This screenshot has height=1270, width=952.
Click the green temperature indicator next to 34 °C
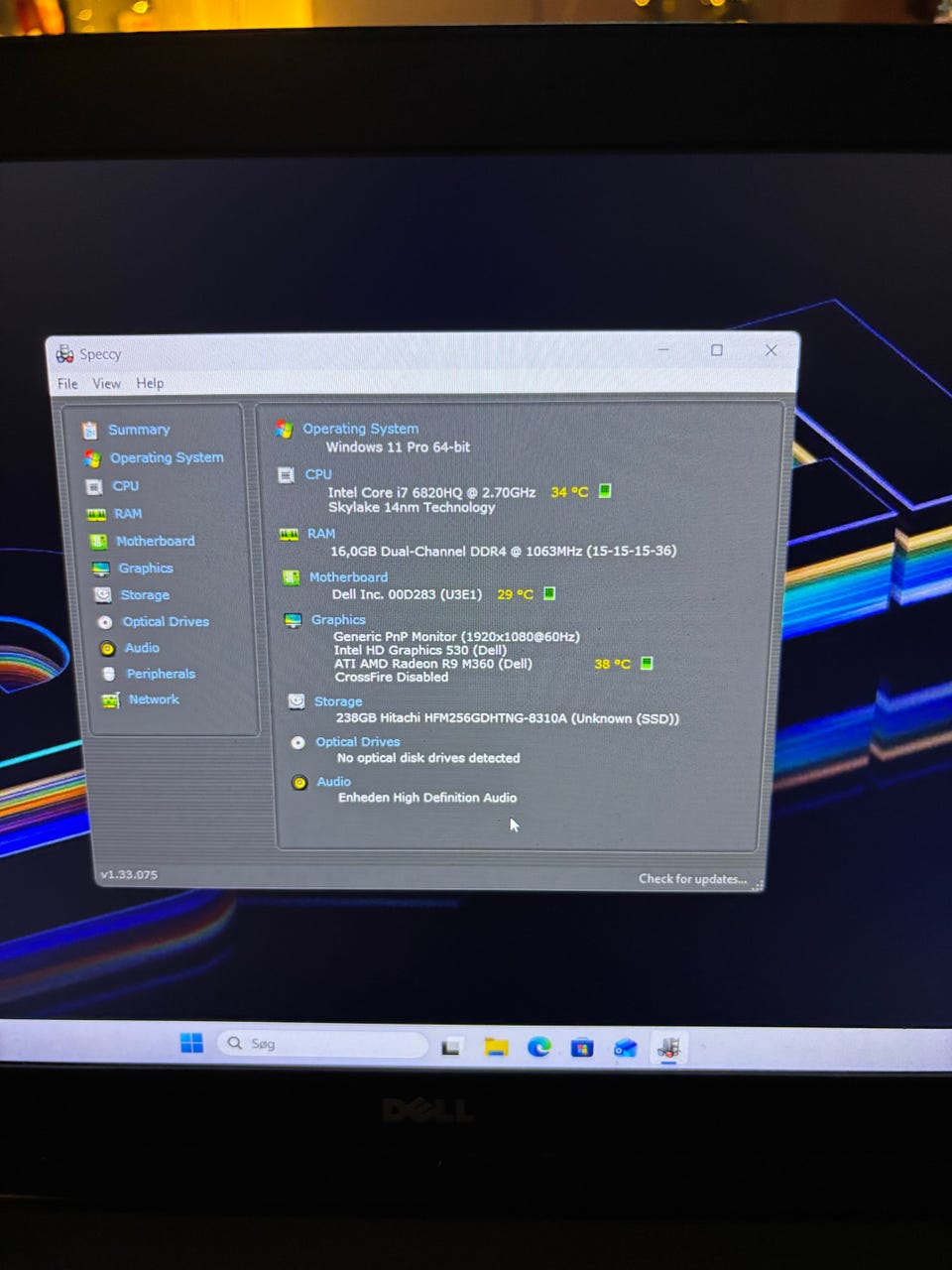[605, 490]
